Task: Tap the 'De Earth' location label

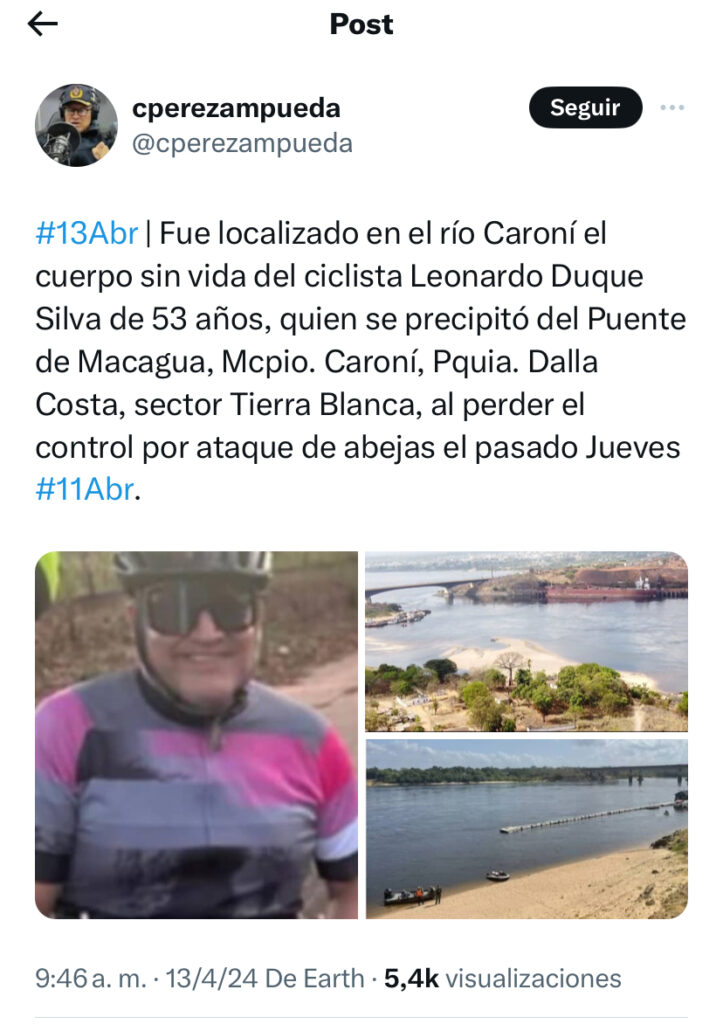Action: tap(315, 978)
